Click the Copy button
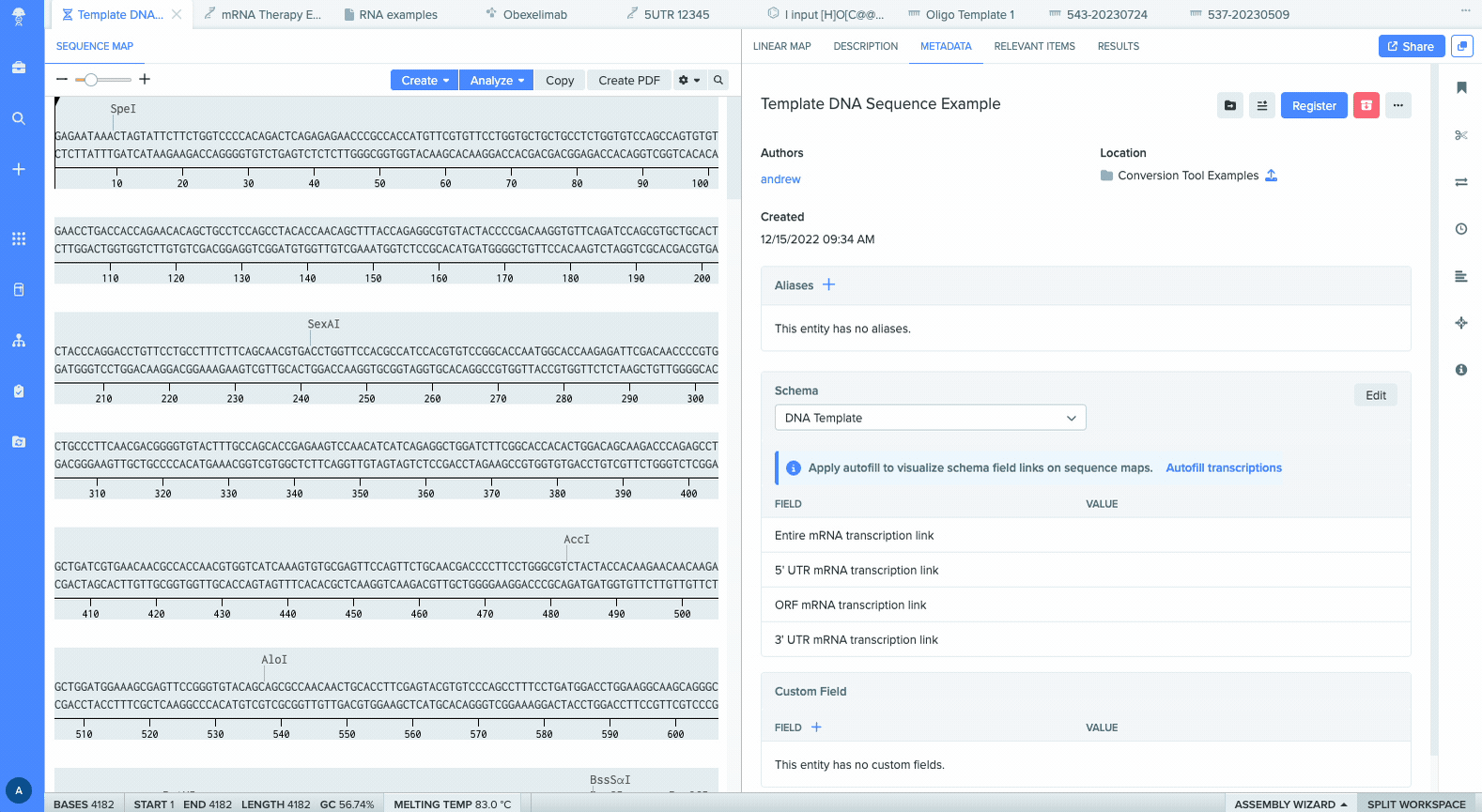 (x=560, y=80)
